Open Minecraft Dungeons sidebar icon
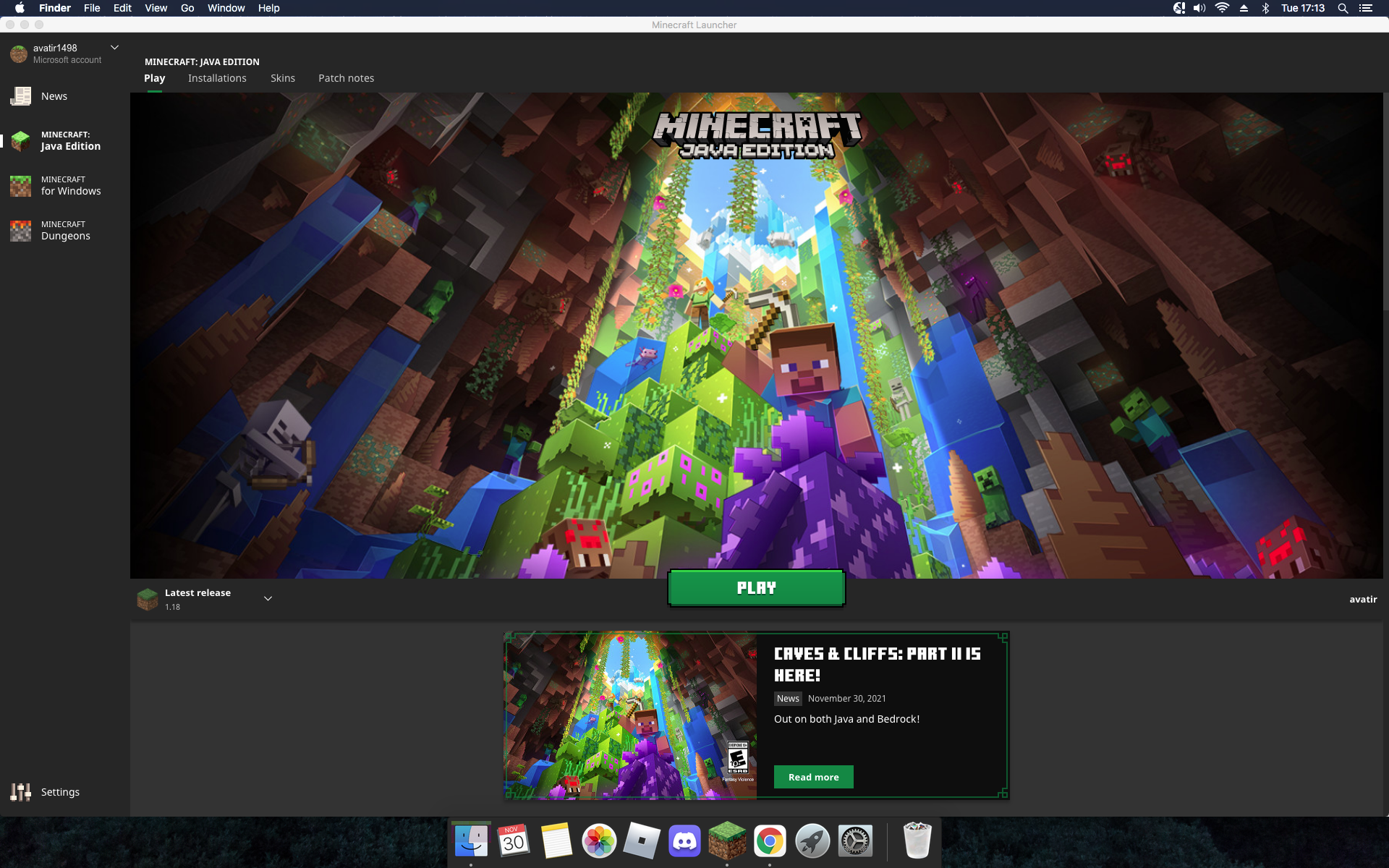Screen dimensions: 1389x868 21,231
